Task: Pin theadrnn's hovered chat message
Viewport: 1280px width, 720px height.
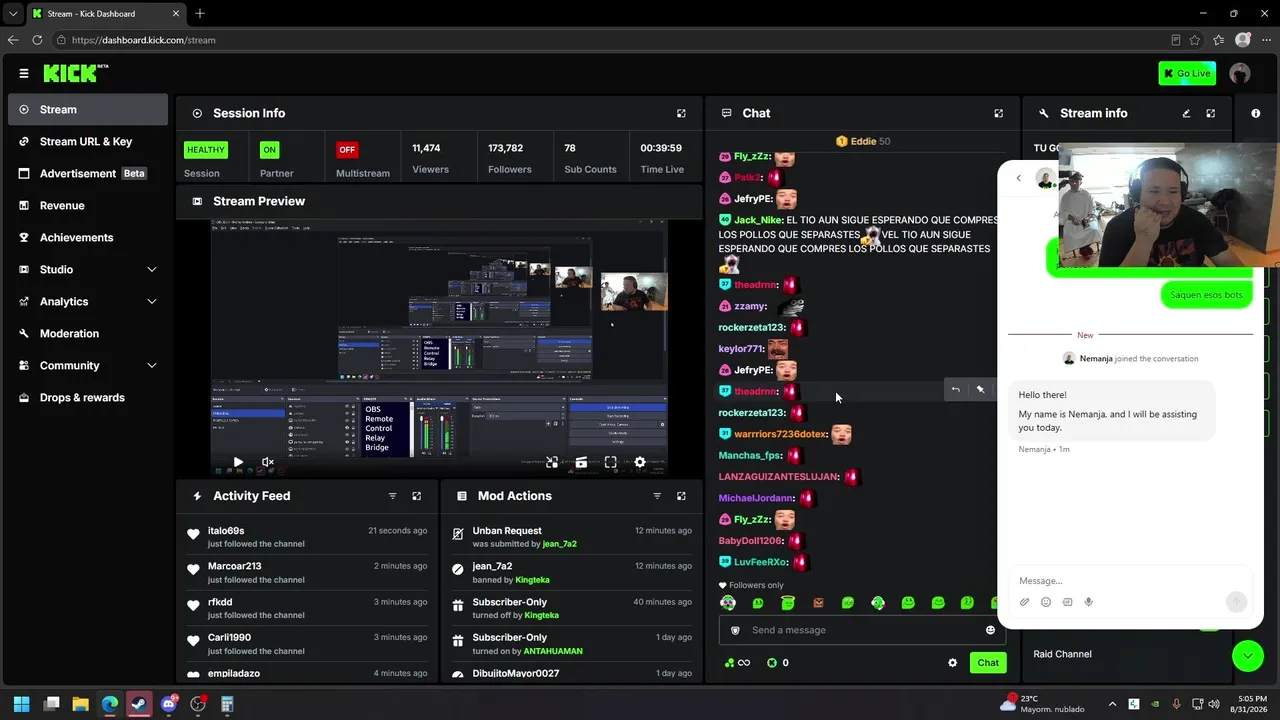Action: (x=980, y=390)
